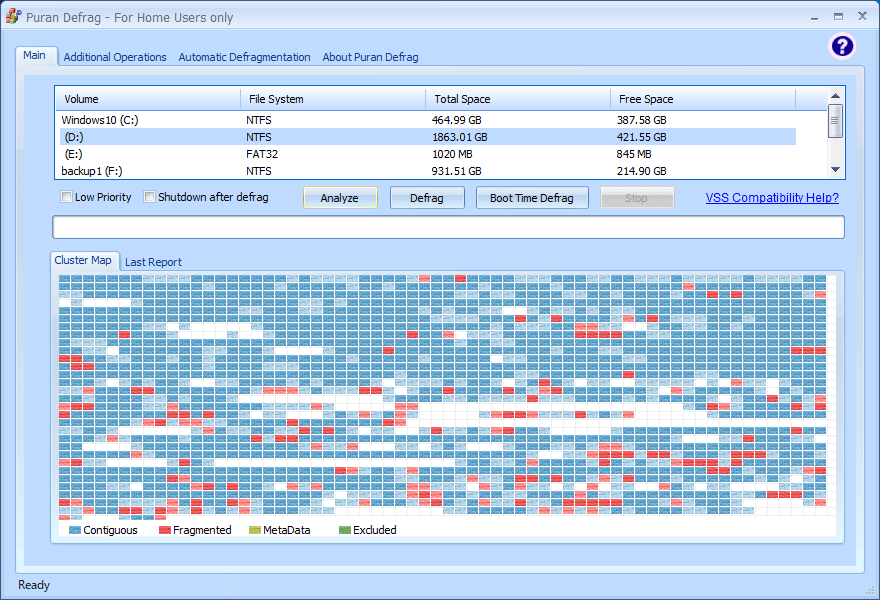
Task: Click the Analyze button
Action: tap(340, 198)
